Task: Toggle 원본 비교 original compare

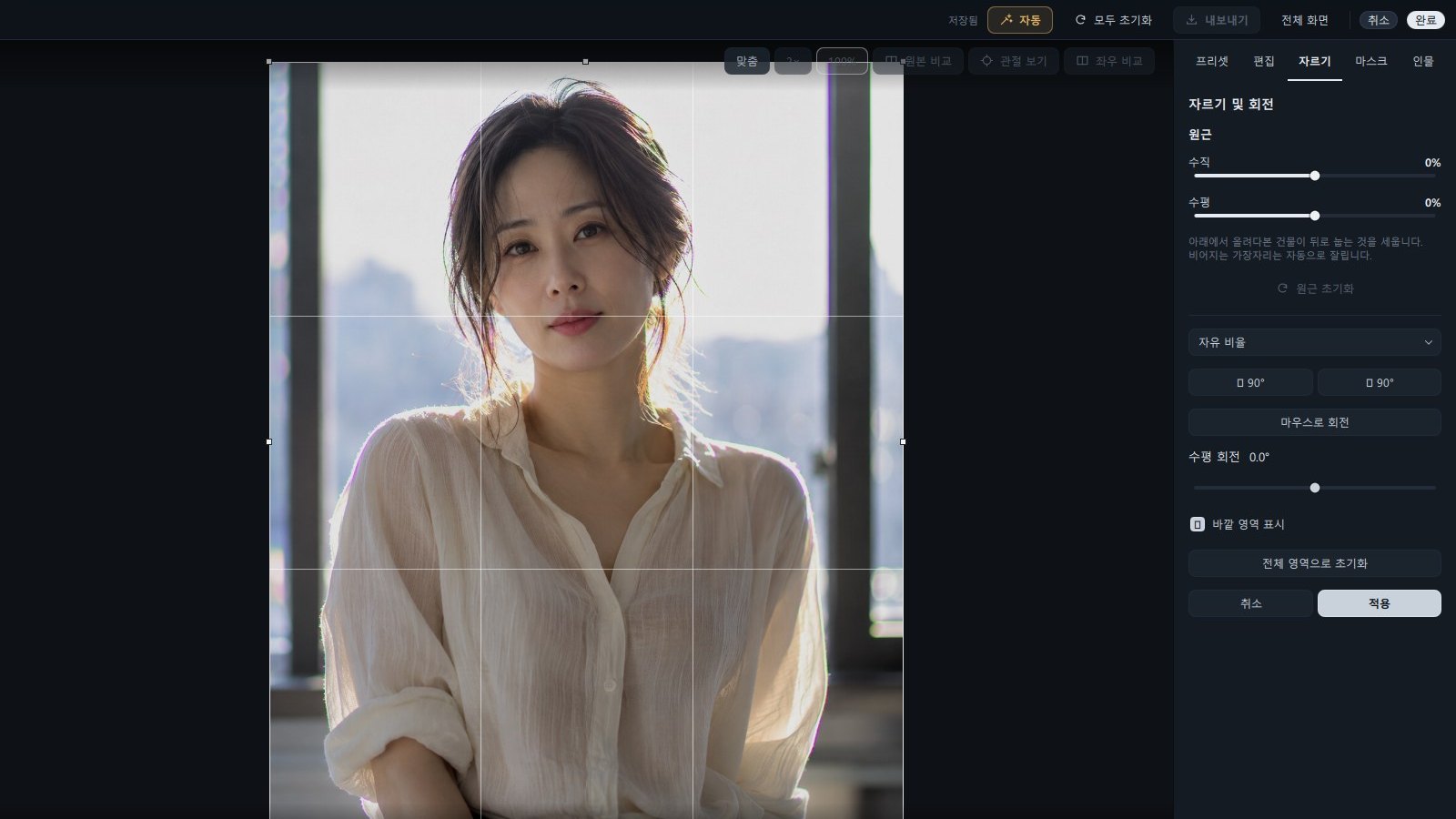Action: tap(918, 61)
